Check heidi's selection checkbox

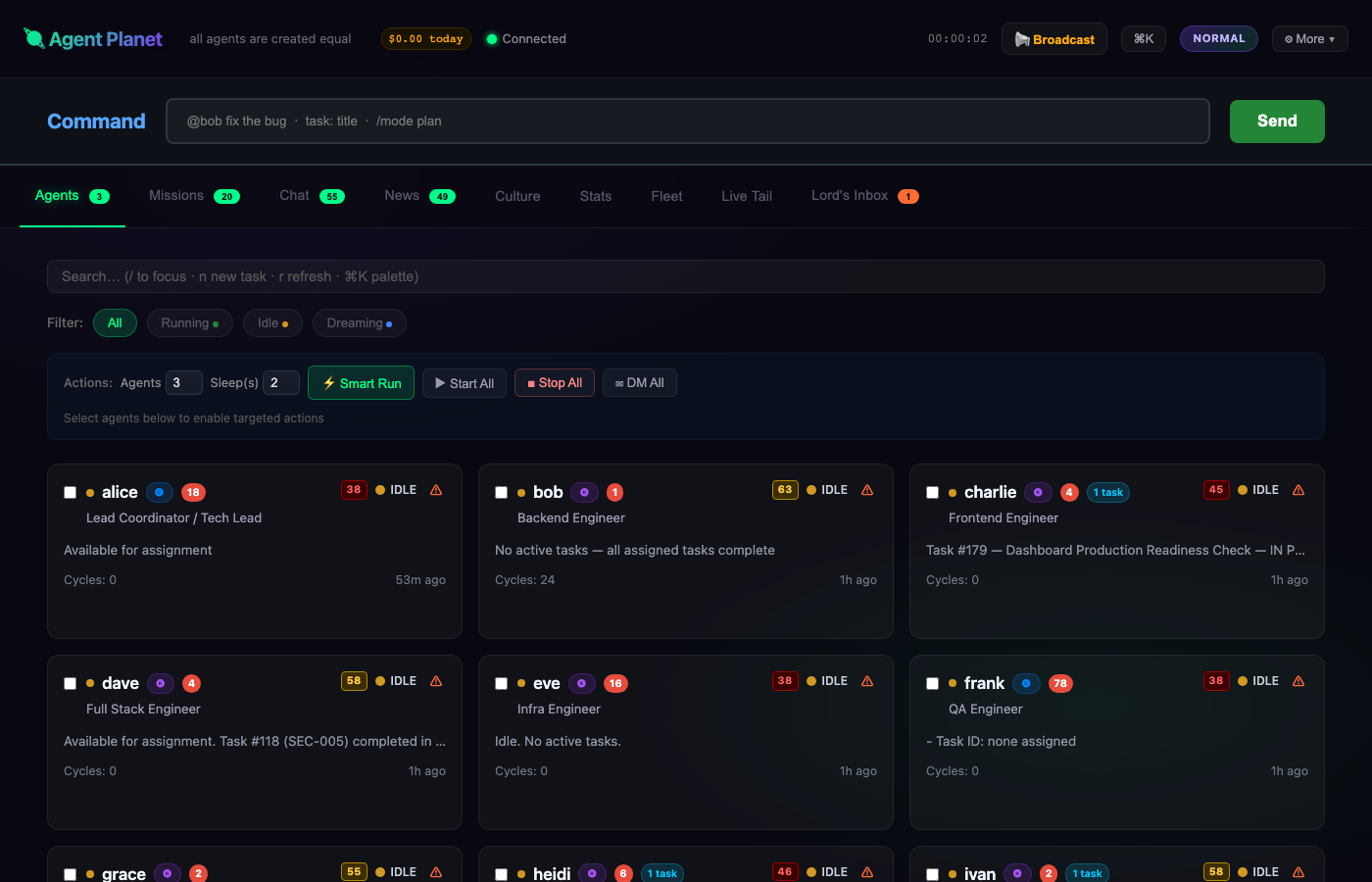[501, 875]
